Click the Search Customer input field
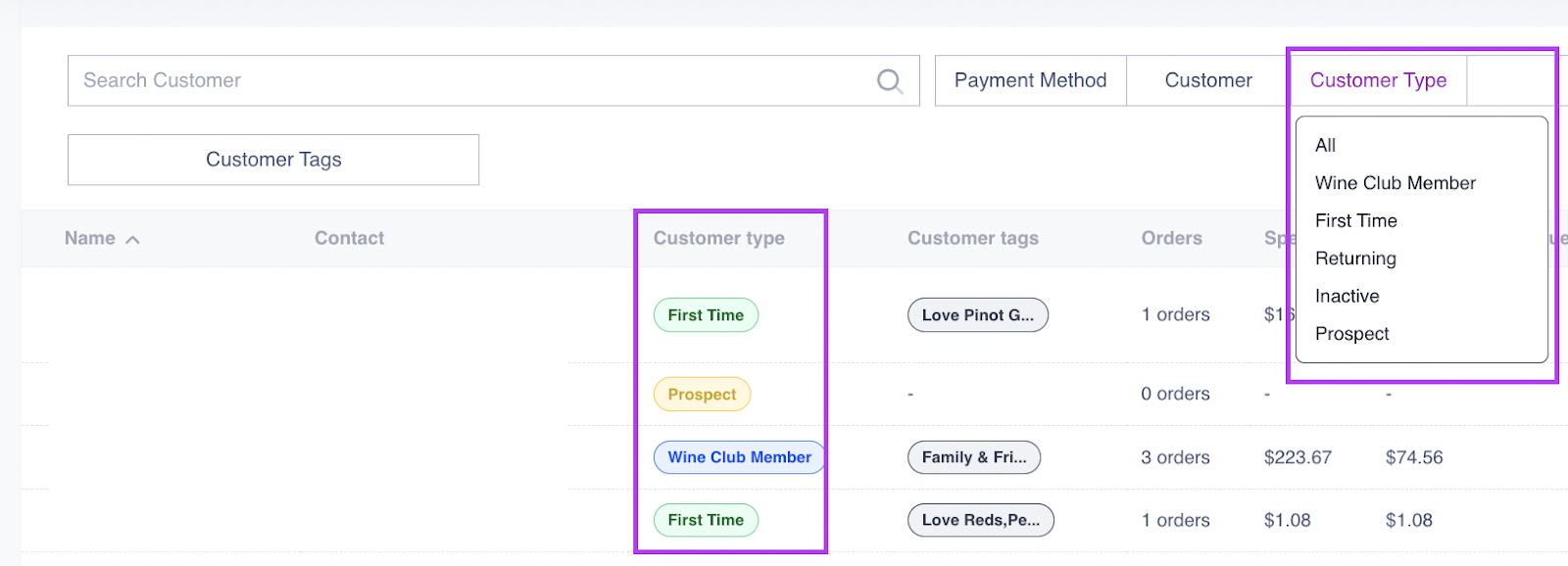Image resolution: width=1568 pixels, height=566 pixels. [470, 80]
